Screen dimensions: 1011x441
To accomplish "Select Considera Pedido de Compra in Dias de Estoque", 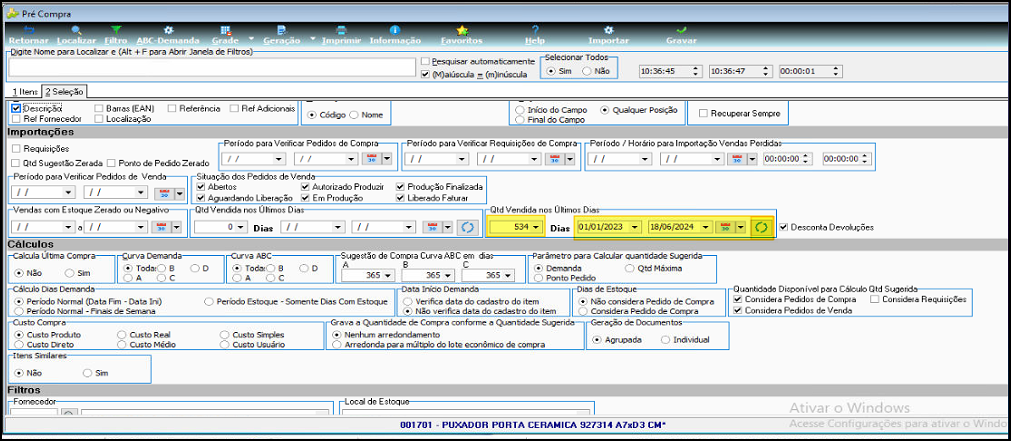I will [x=583, y=311].
